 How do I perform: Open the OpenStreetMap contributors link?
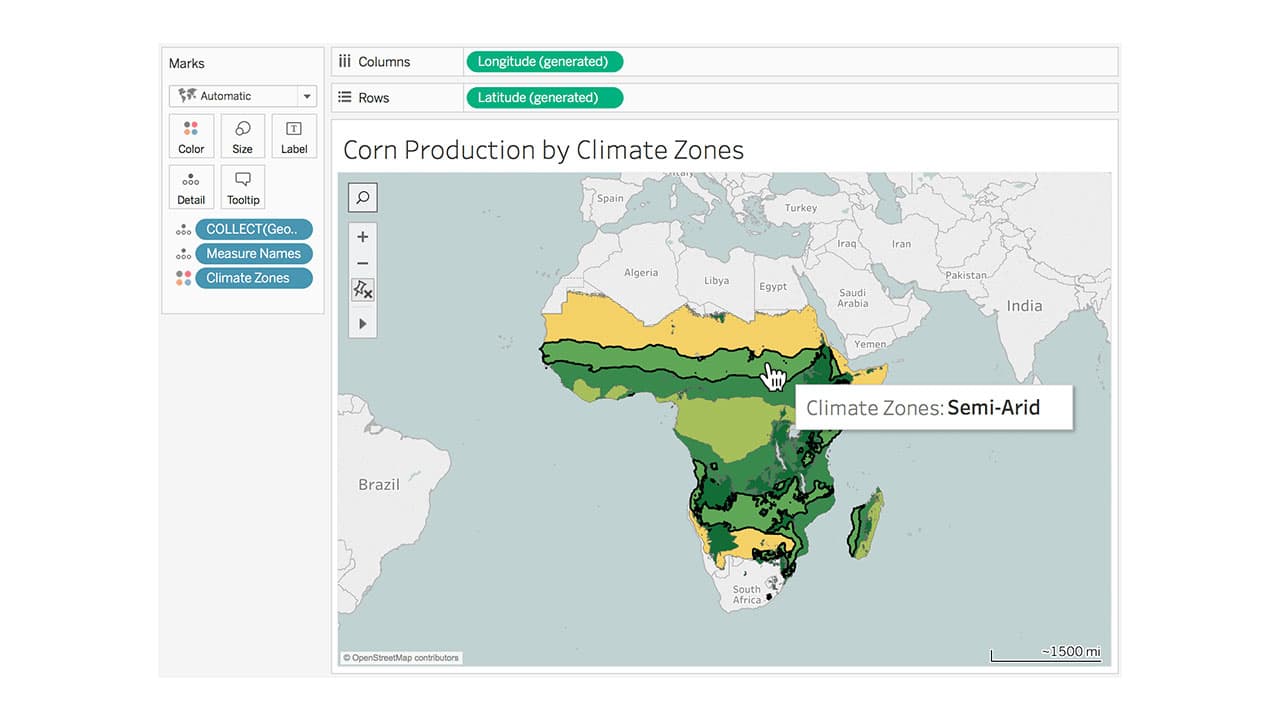coord(401,658)
